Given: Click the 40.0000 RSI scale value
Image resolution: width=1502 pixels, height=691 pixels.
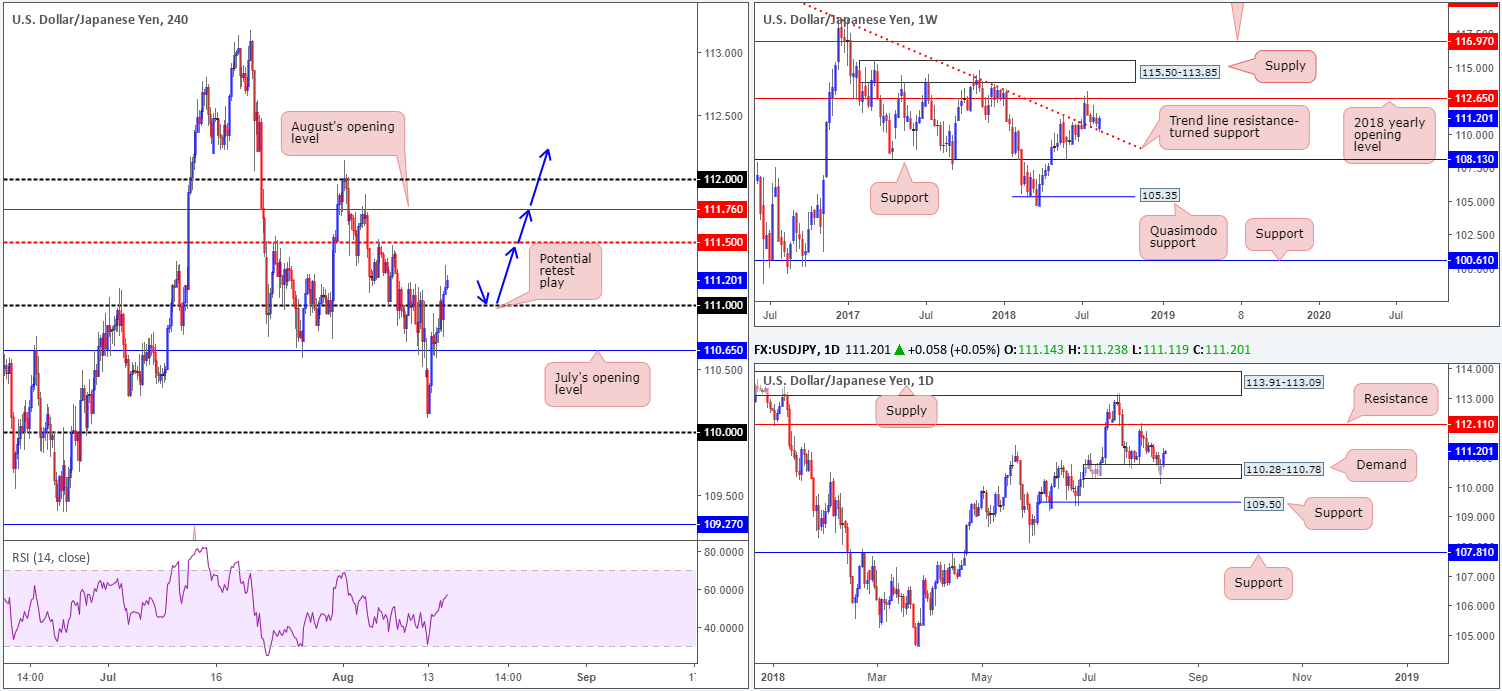Looking at the screenshot, I should point(724,628).
